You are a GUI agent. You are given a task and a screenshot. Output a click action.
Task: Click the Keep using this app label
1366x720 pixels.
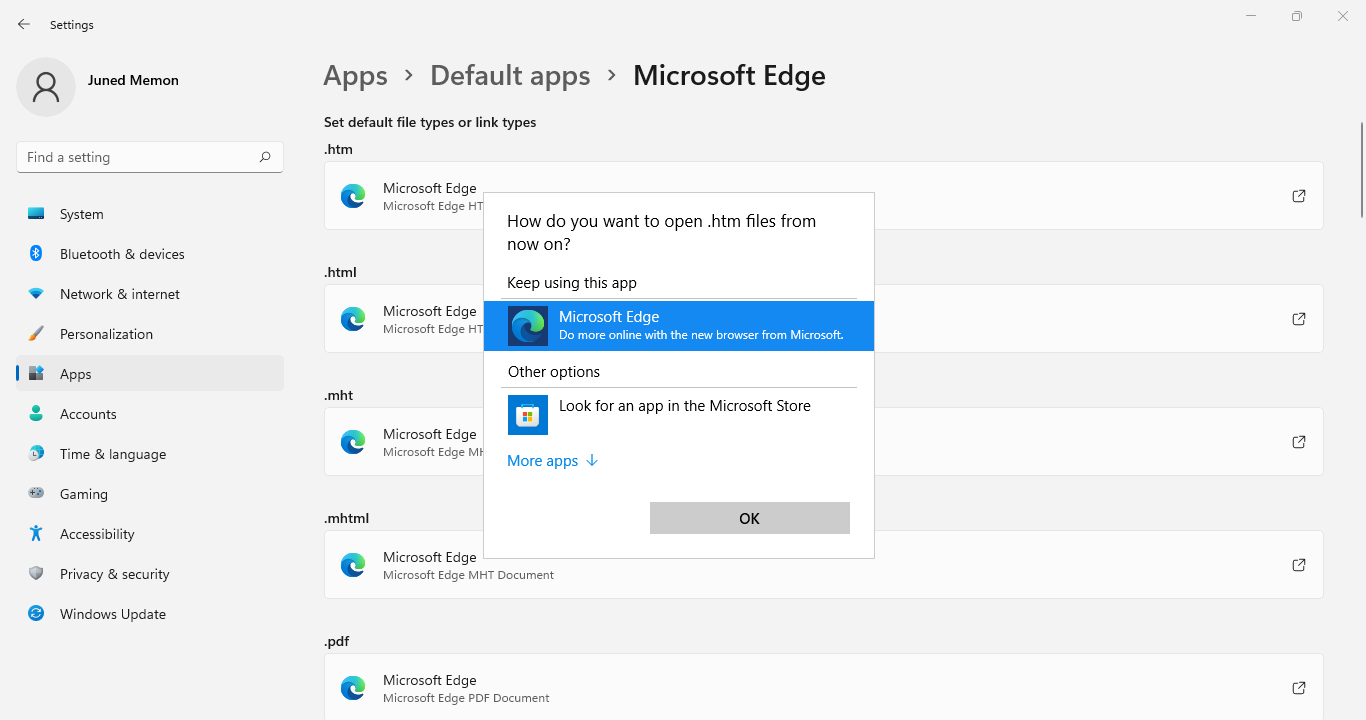572,283
